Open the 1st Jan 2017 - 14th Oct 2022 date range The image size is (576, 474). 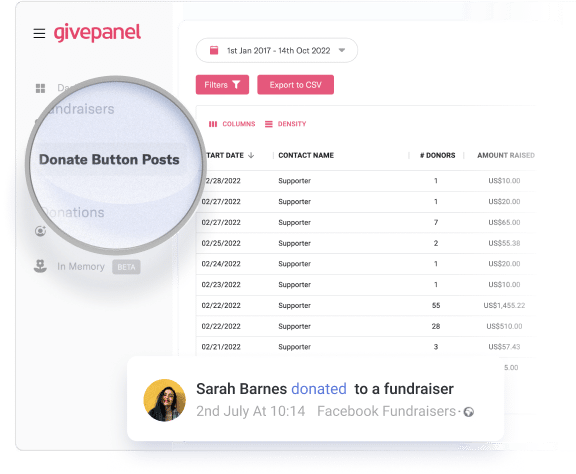277,50
